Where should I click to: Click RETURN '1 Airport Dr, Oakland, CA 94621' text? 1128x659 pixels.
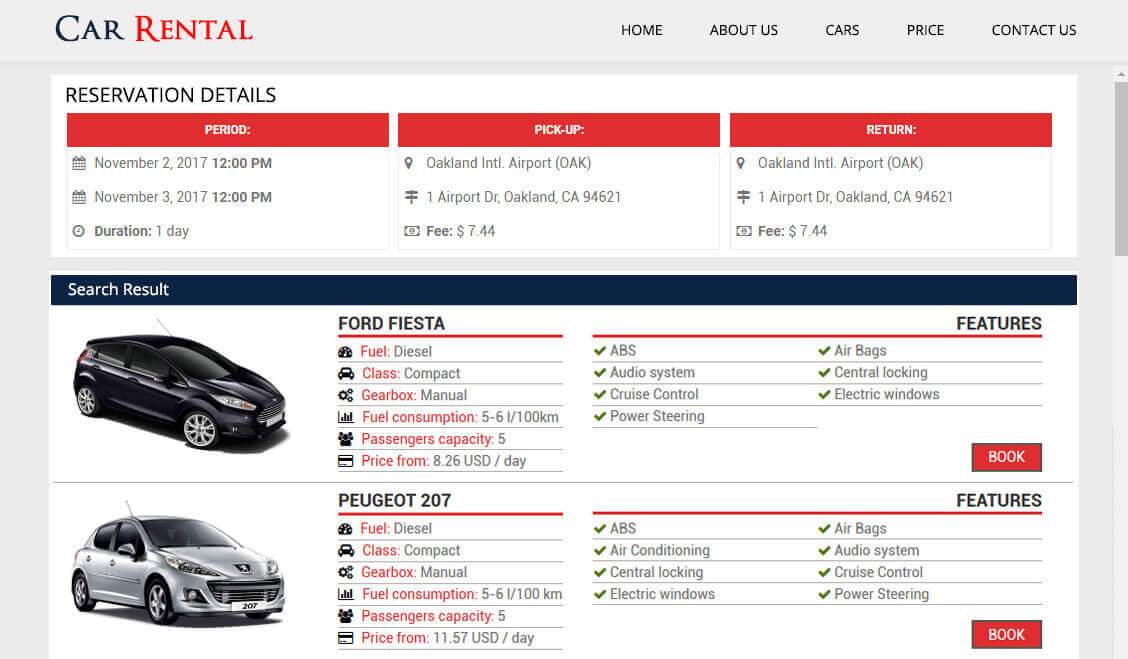tap(855, 197)
